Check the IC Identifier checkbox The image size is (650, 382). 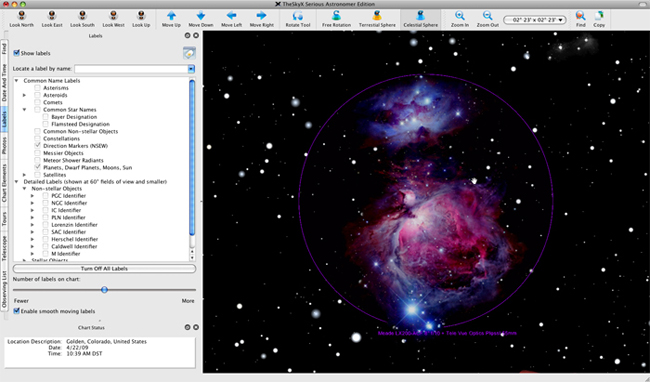[x=46, y=210]
